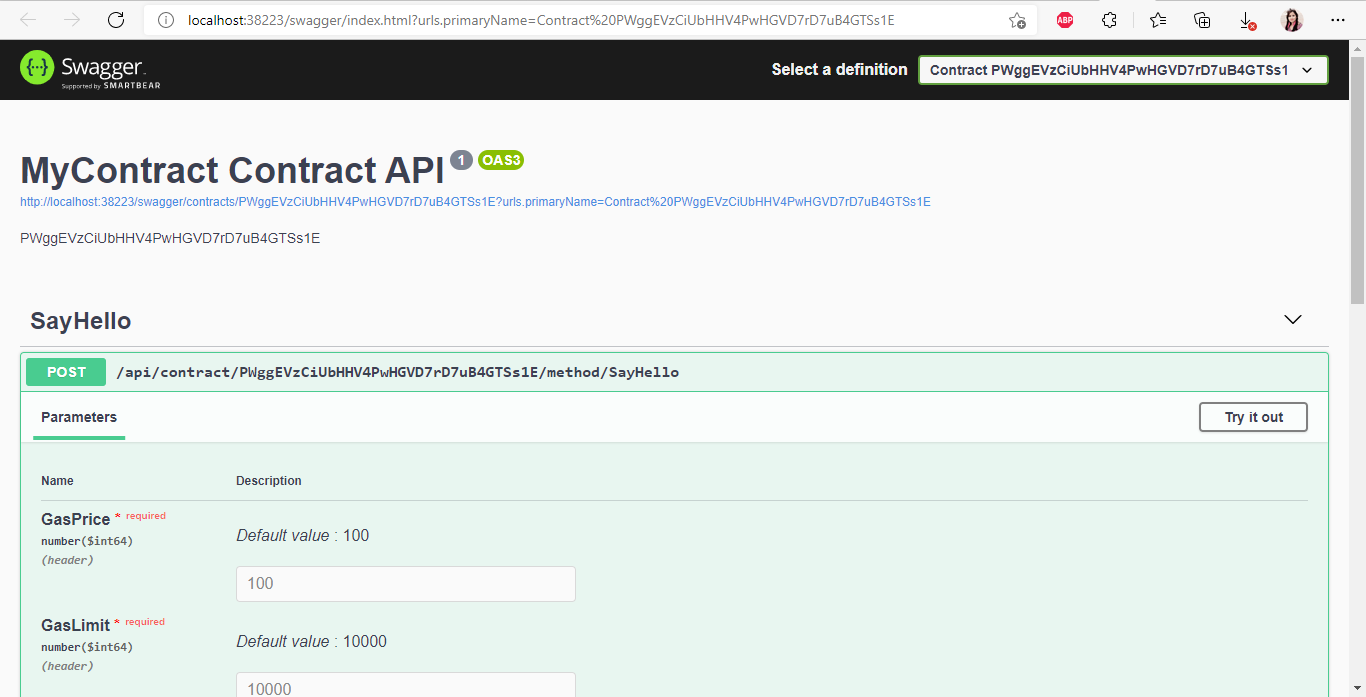Open the Adblock Plus extension icon
1366x697 pixels.
tap(1064, 19)
